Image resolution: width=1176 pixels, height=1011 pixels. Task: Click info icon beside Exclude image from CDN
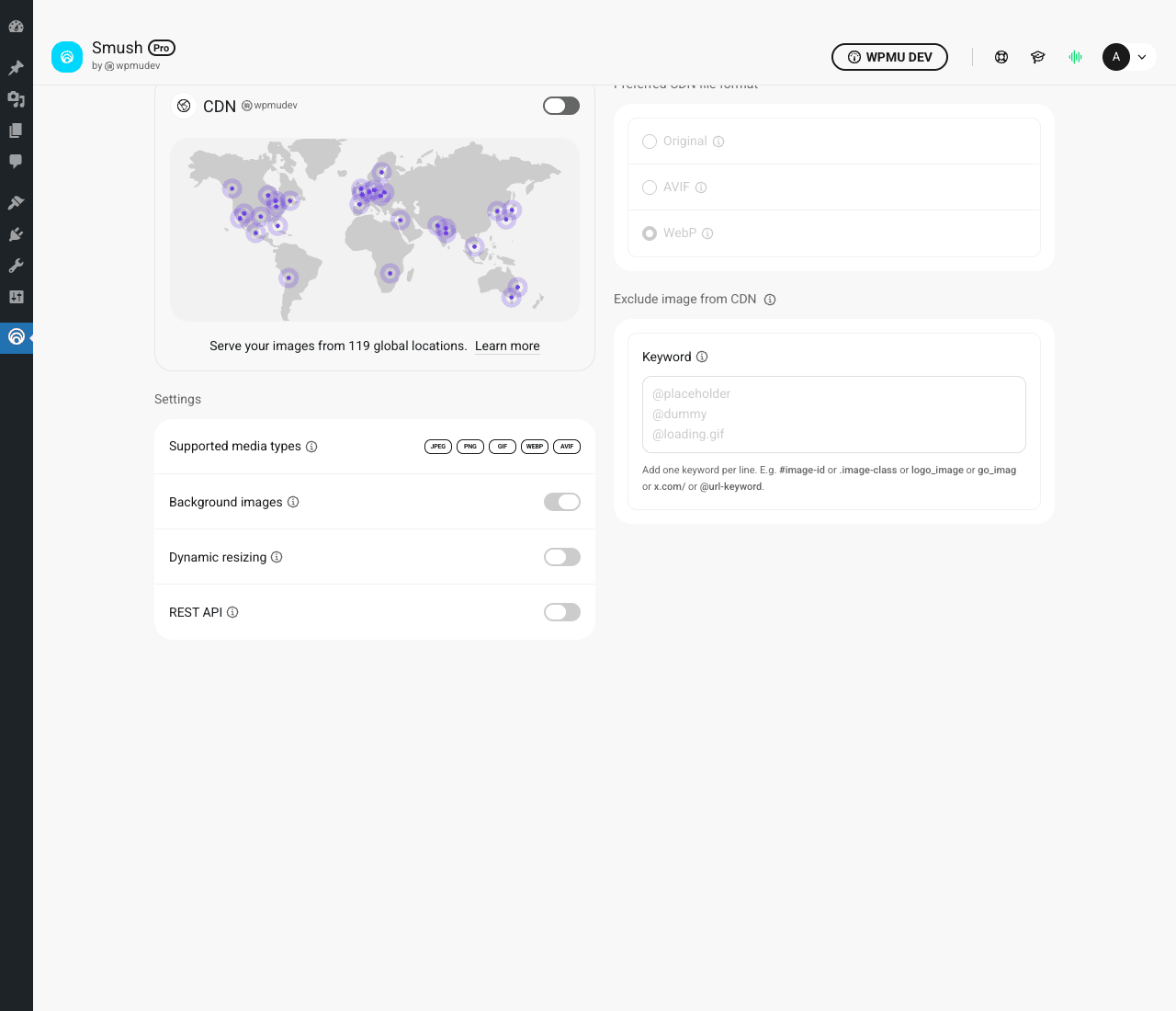tap(770, 300)
